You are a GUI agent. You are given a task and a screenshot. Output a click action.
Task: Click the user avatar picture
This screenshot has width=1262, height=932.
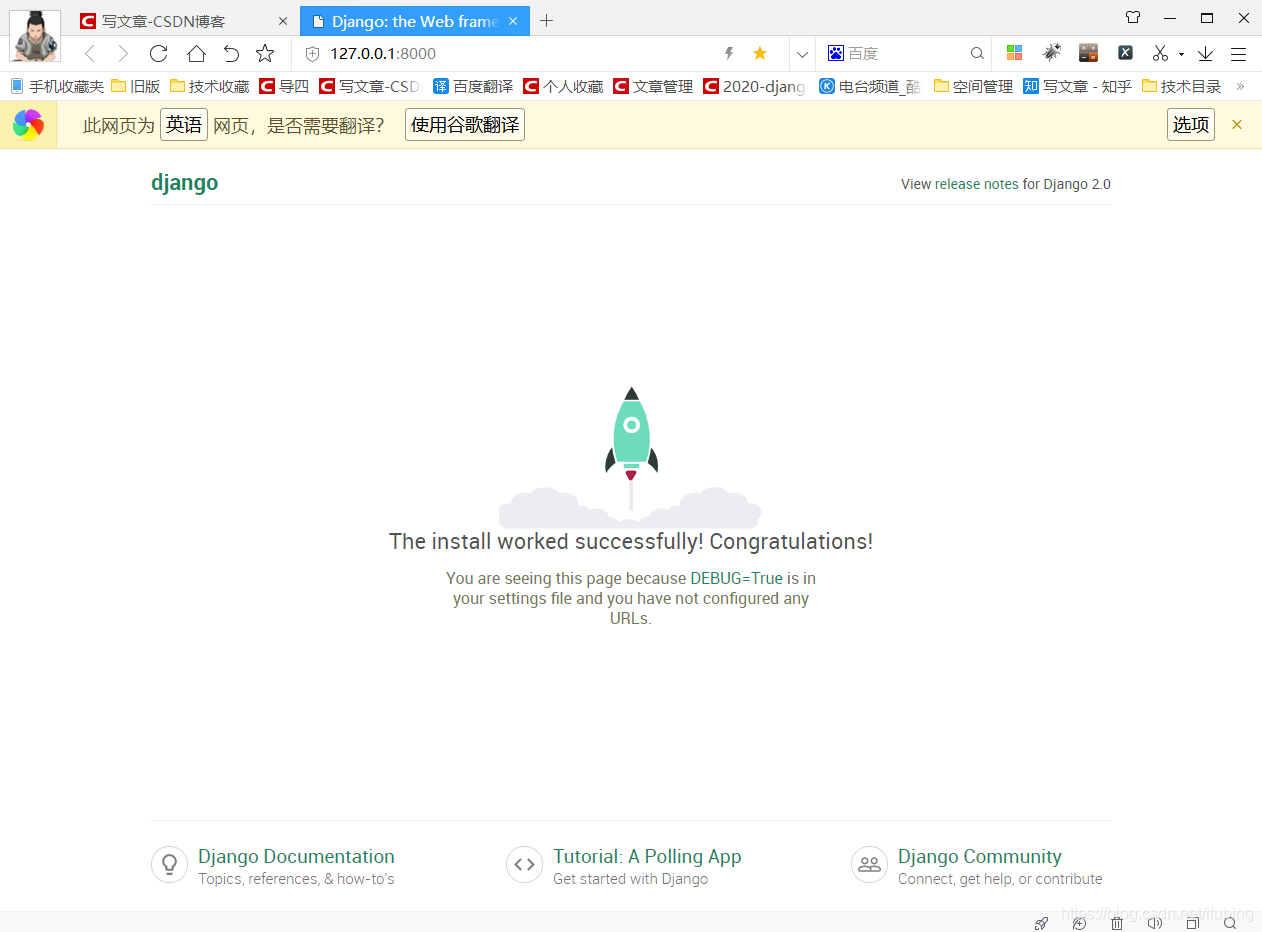pos(35,36)
